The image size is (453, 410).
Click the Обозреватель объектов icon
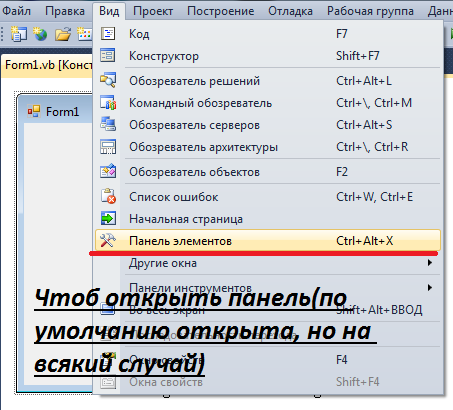point(108,172)
